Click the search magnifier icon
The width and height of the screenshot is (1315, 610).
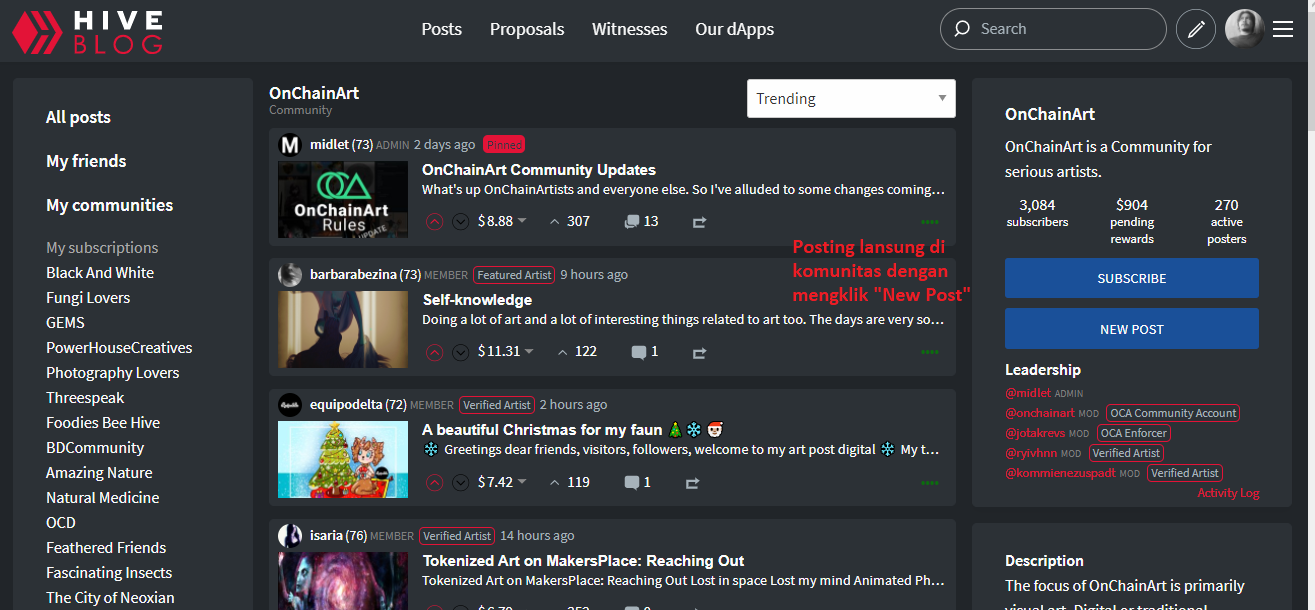(x=961, y=29)
